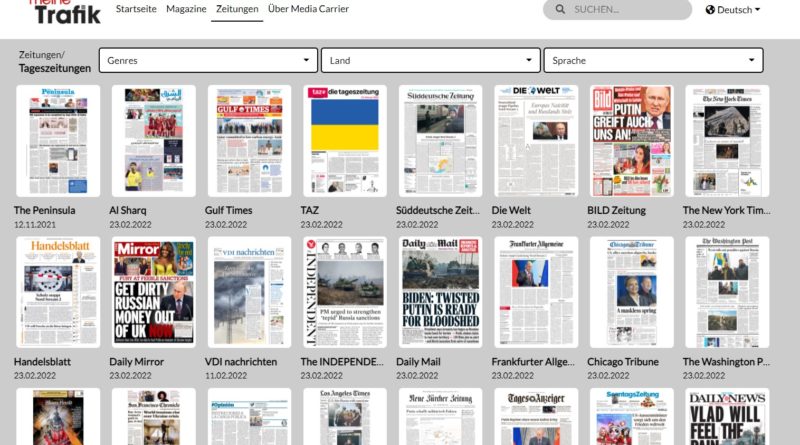This screenshot has height=445, width=800.
Task: Click the globe language icon
Action: click(x=710, y=9)
